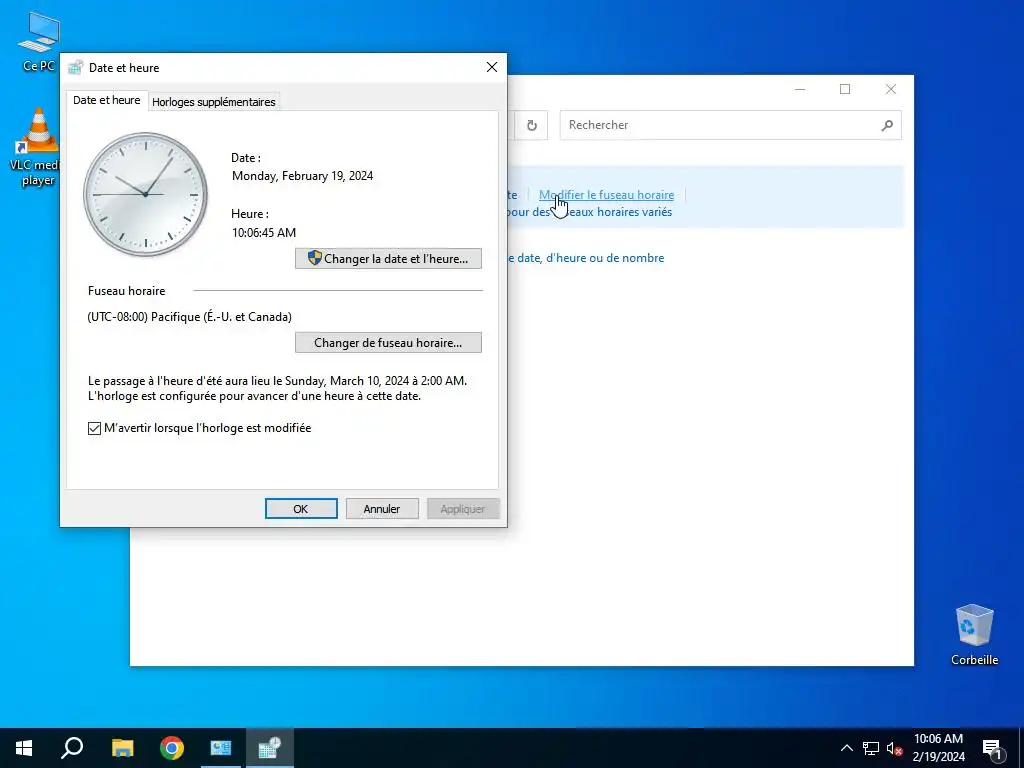This screenshot has height=768, width=1024.
Task: Switch to Horloges supplémentaires tab
Action: click(x=214, y=102)
